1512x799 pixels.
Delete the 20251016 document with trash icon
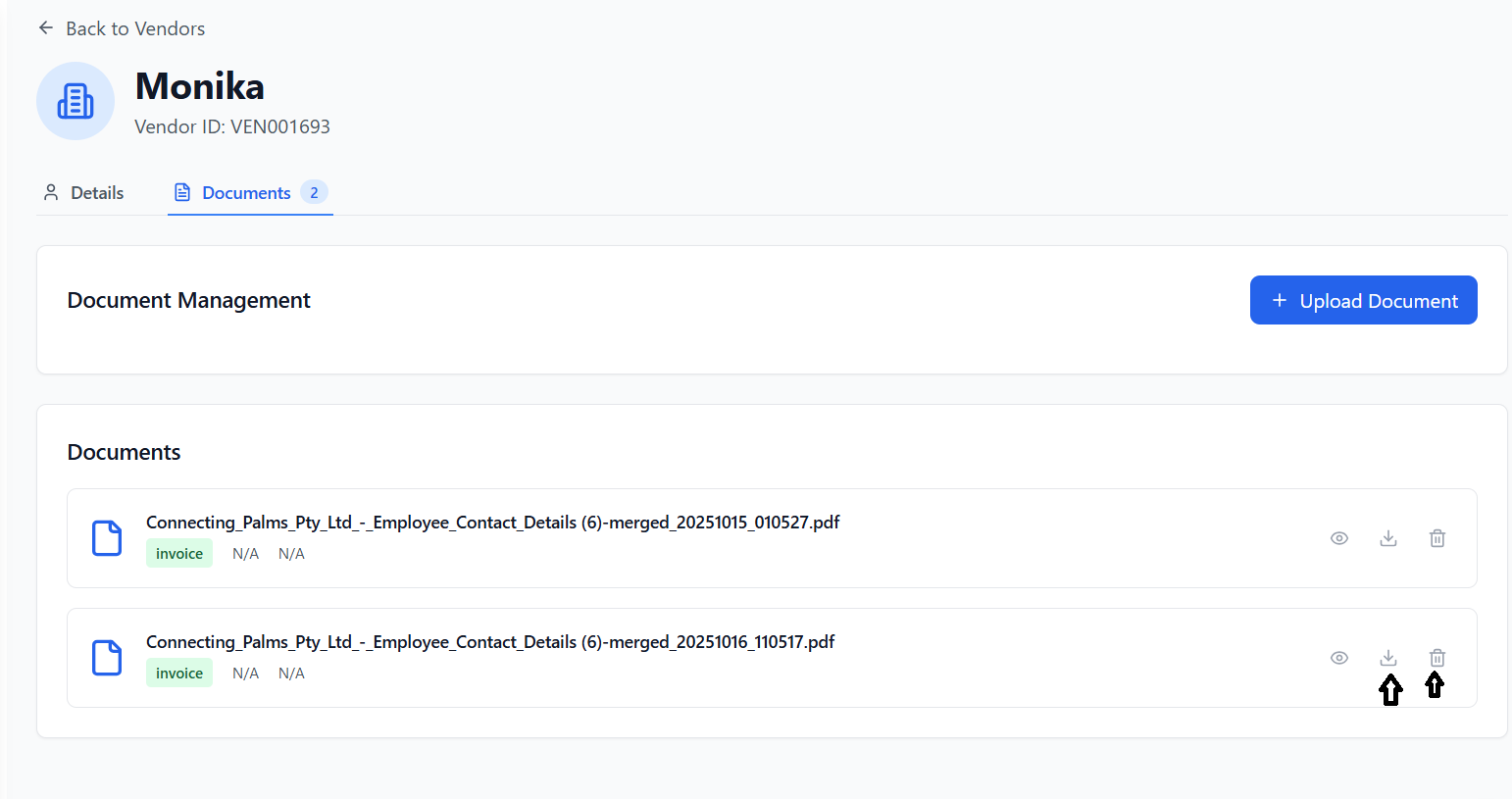[1437, 658]
